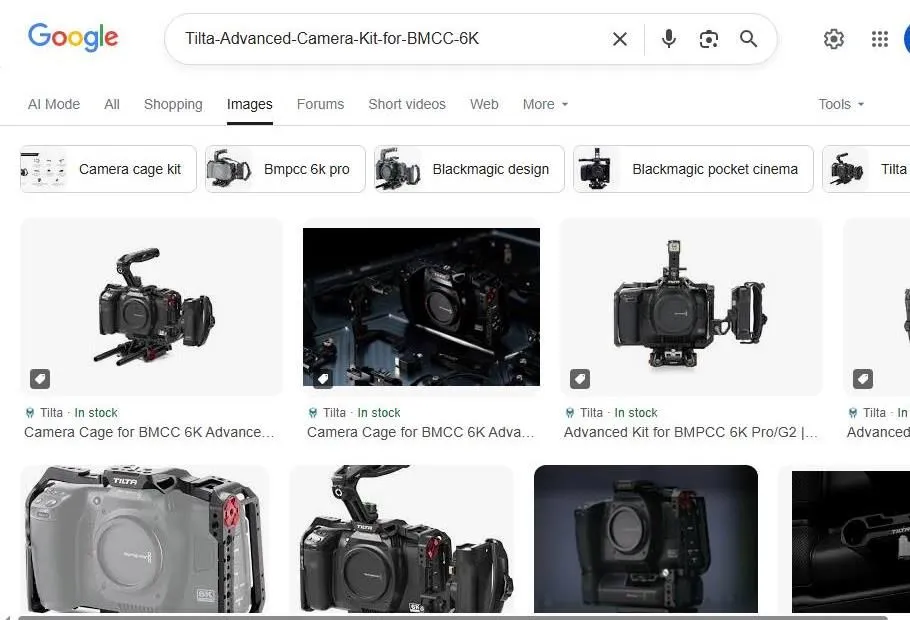The image size is (910, 620).
Task: Filter by Bmpcc 6k pro chip
Action: point(286,169)
